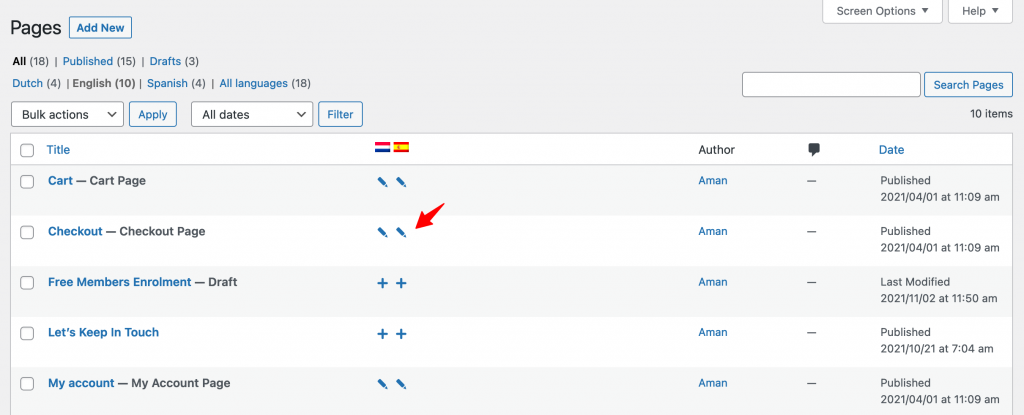1024x415 pixels.
Task: Click the Spanish flag column header
Action: coord(401,148)
